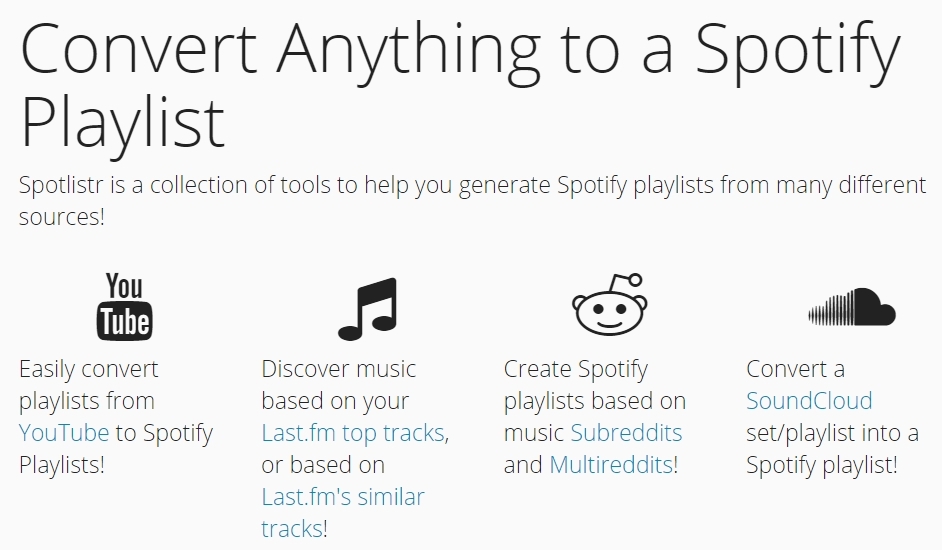Go to the Multireddits link
This screenshot has height=550, width=942.
(x=613, y=465)
